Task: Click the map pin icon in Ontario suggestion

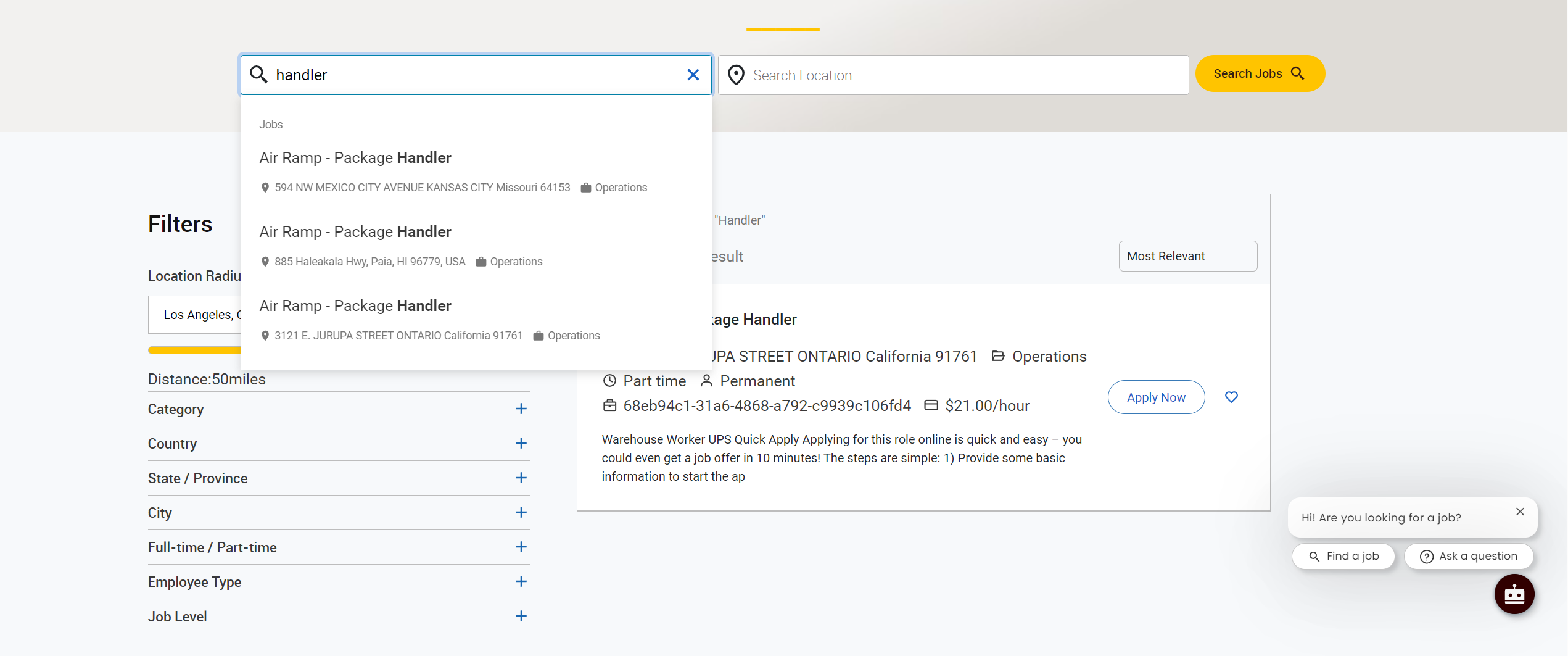Action: (265, 336)
